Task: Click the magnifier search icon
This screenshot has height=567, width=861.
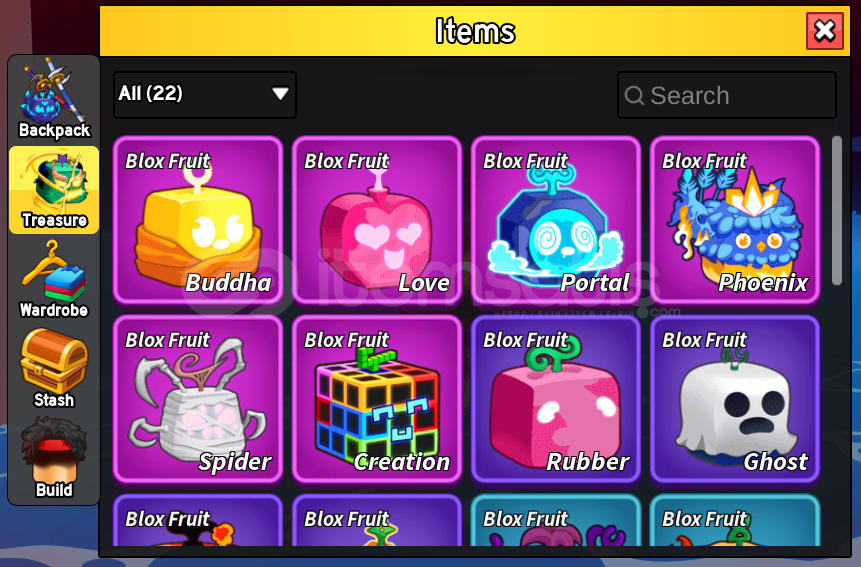Action: click(634, 96)
